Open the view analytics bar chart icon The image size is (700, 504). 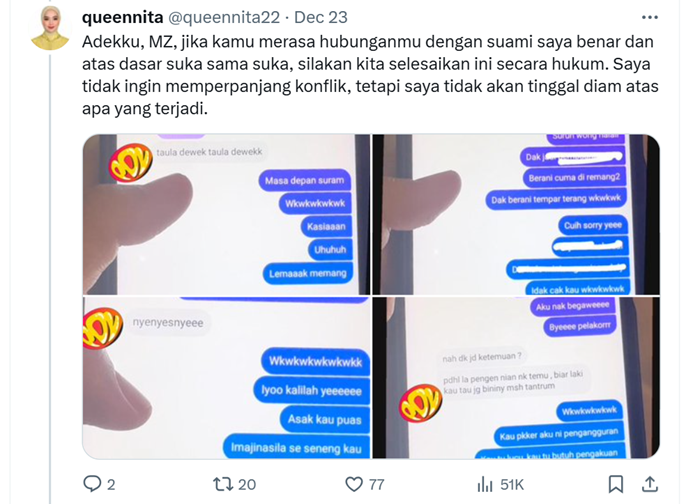coord(485,484)
